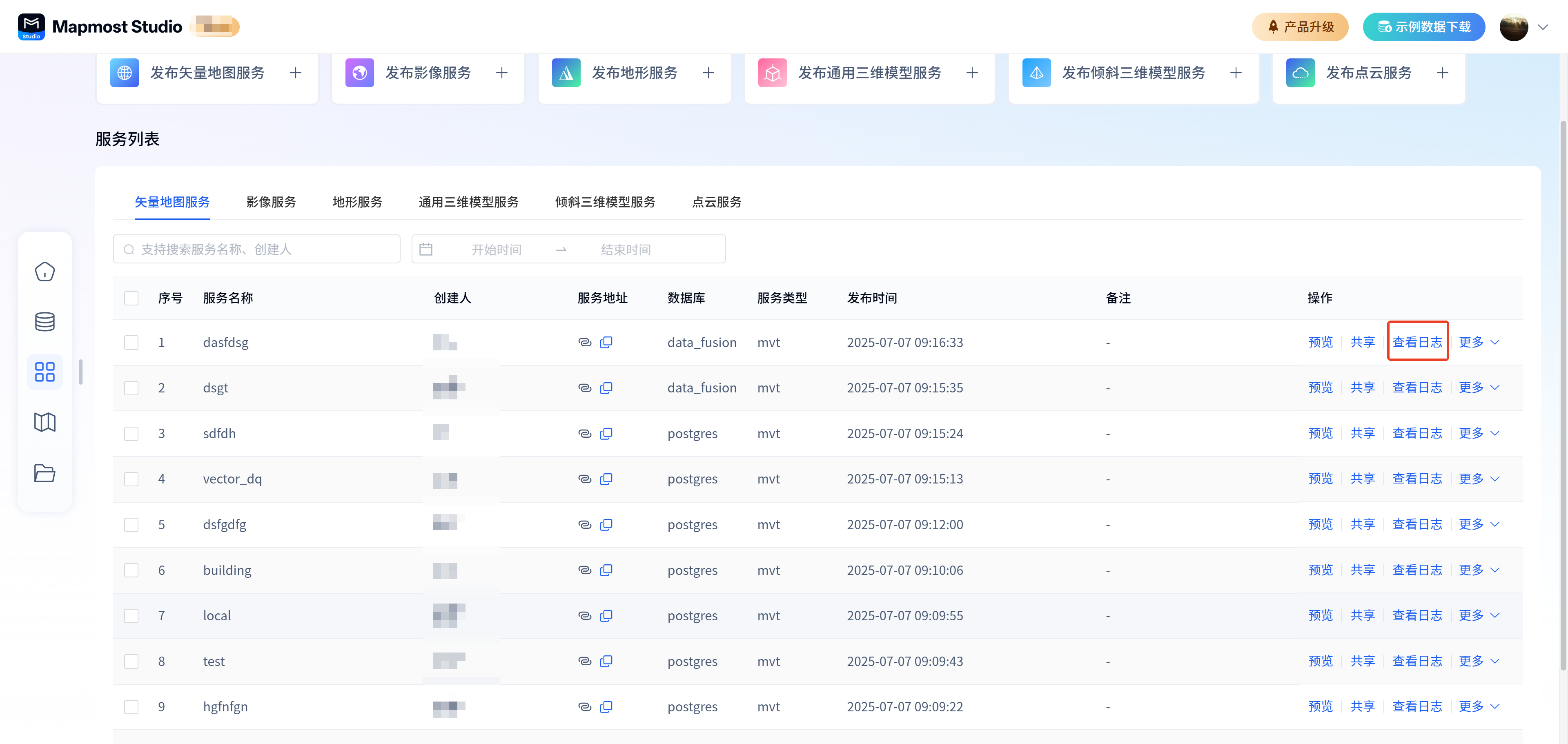Click plus to publish vector map service
The image size is (1568, 744).
296,73
